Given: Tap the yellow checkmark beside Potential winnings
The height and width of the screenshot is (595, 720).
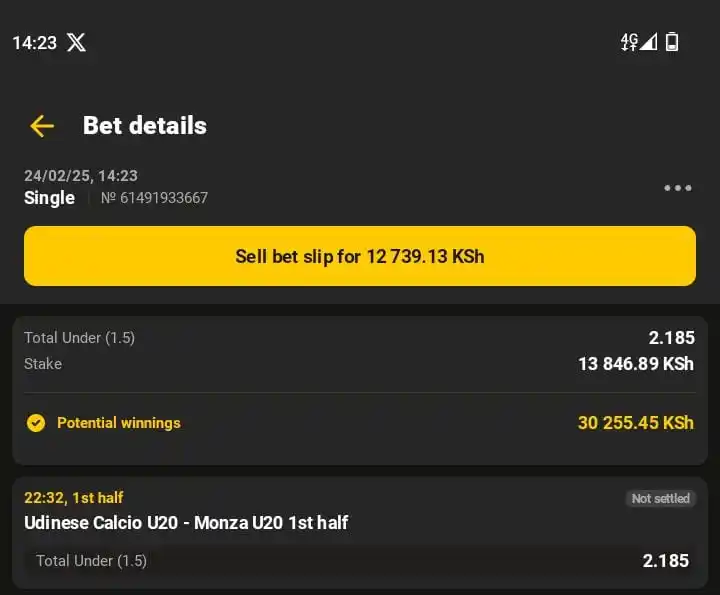Looking at the screenshot, I should tap(36, 423).
